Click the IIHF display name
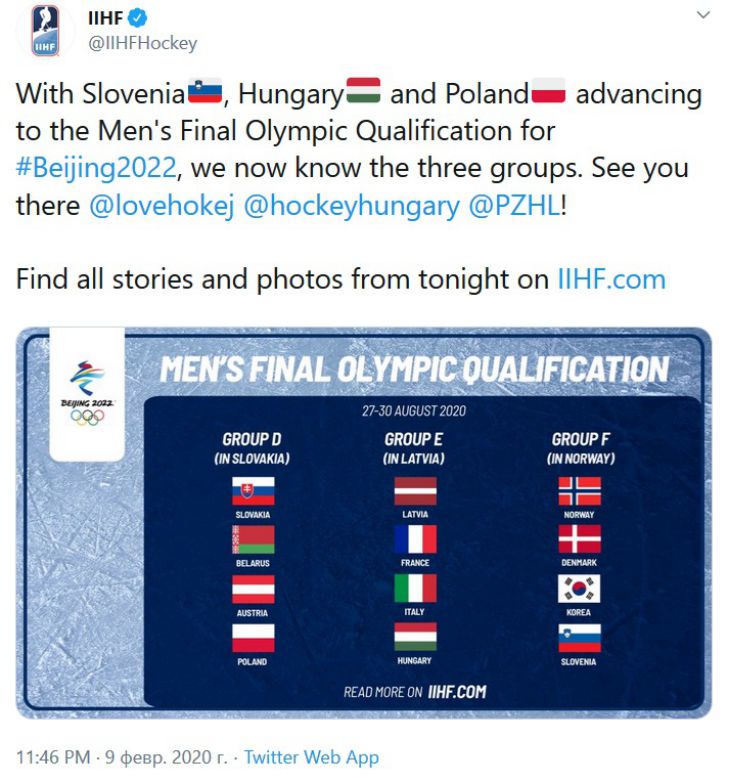 [104, 17]
